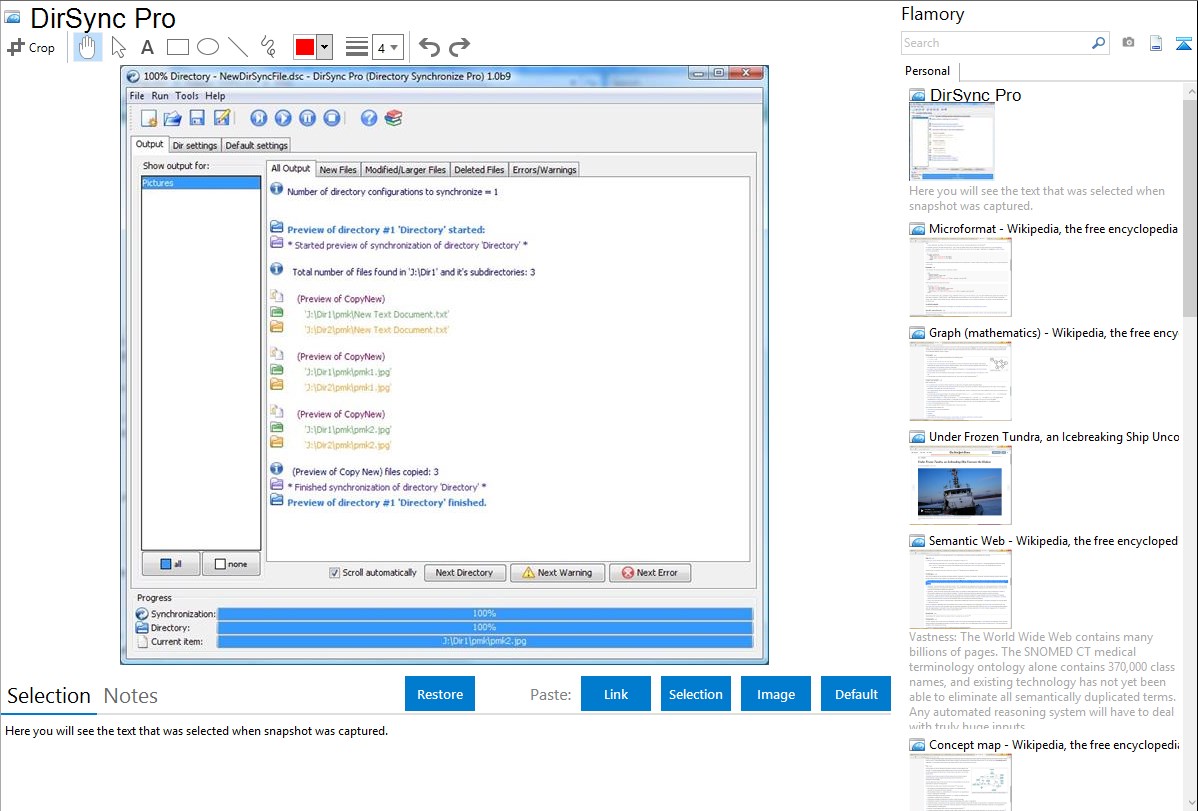Click the document page icon near search
This screenshot has height=811, width=1198.
pos(1156,43)
